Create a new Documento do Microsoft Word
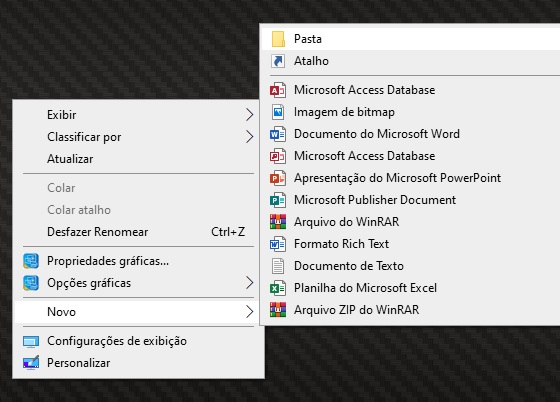The width and height of the screenshot is (560, 402). (411, 134)
